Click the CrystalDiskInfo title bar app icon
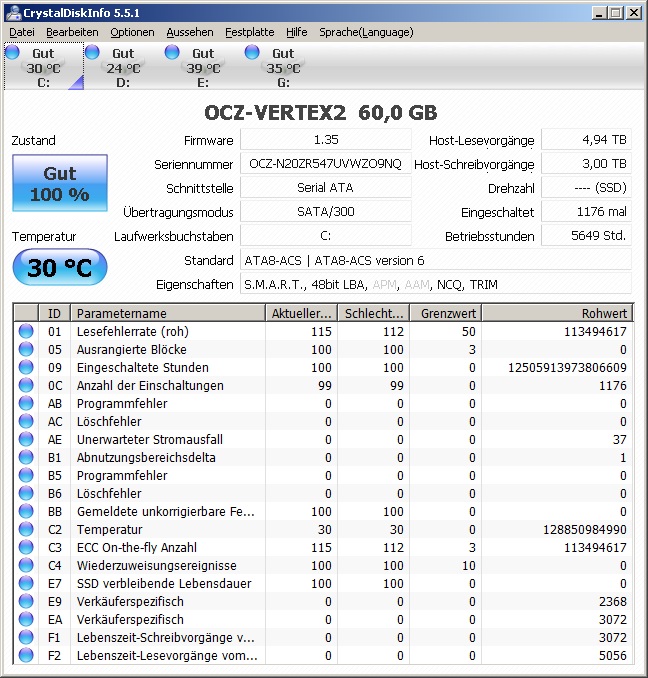The image size is (648, 678). click(x=13, y=13)
